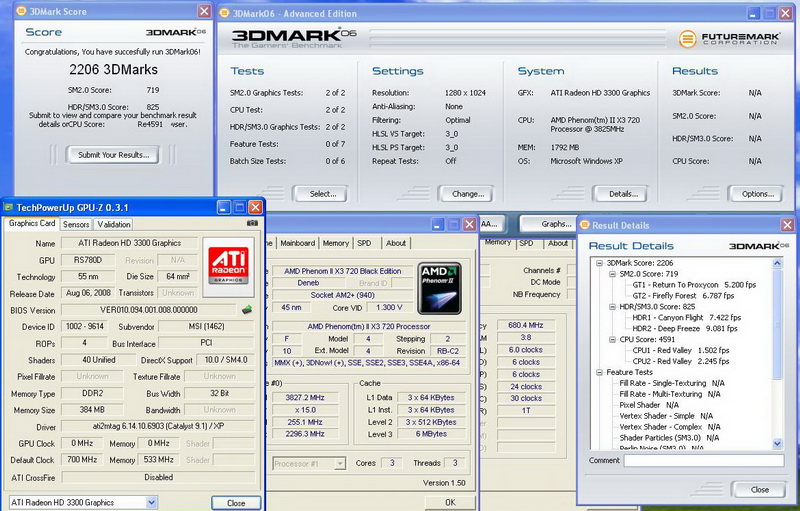Click the AMD Phenom II X3 720 Black Edition name
Image resolution: width=800 pixels, height=511 pixels.
(x=342, y=271)
